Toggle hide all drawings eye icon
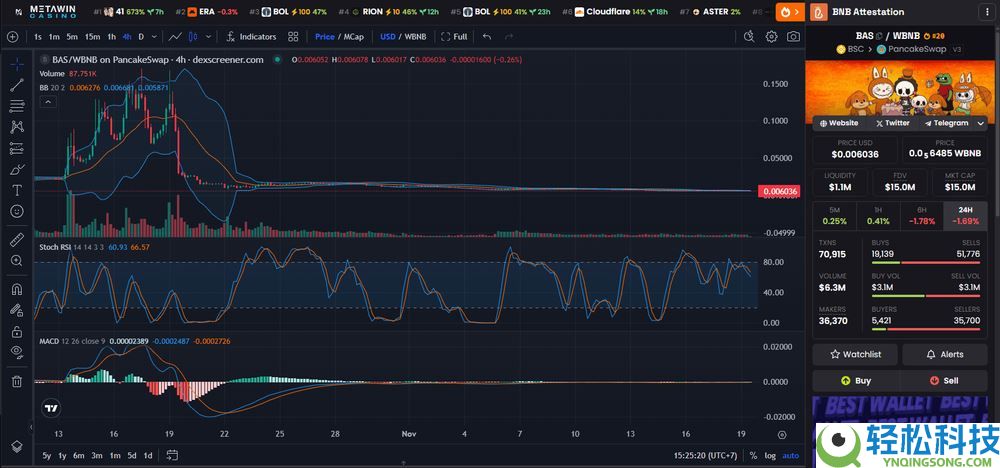1000x468 pixels. tap(17, 351)
